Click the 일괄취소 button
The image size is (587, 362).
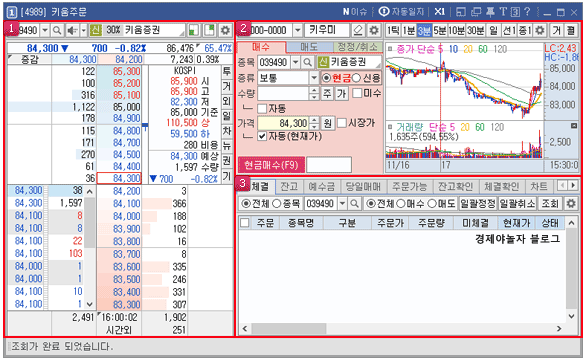(x=518, y=204)
